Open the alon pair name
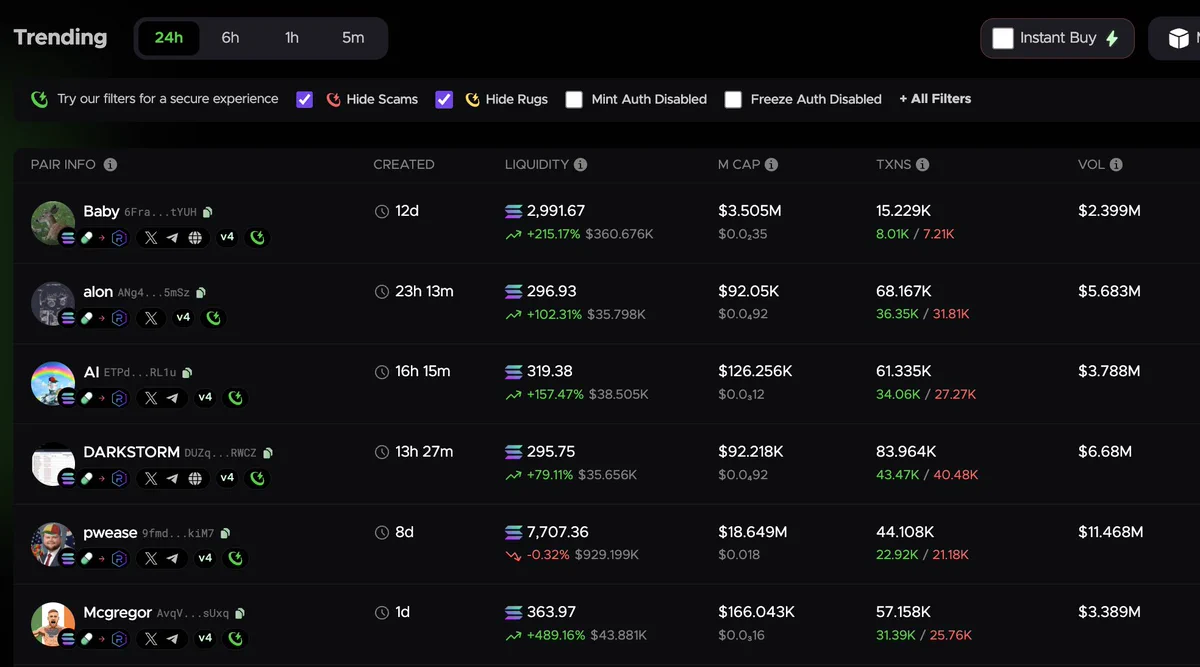Image resolution: width=1200 pixels, height=667 pixels. [98, 292]
